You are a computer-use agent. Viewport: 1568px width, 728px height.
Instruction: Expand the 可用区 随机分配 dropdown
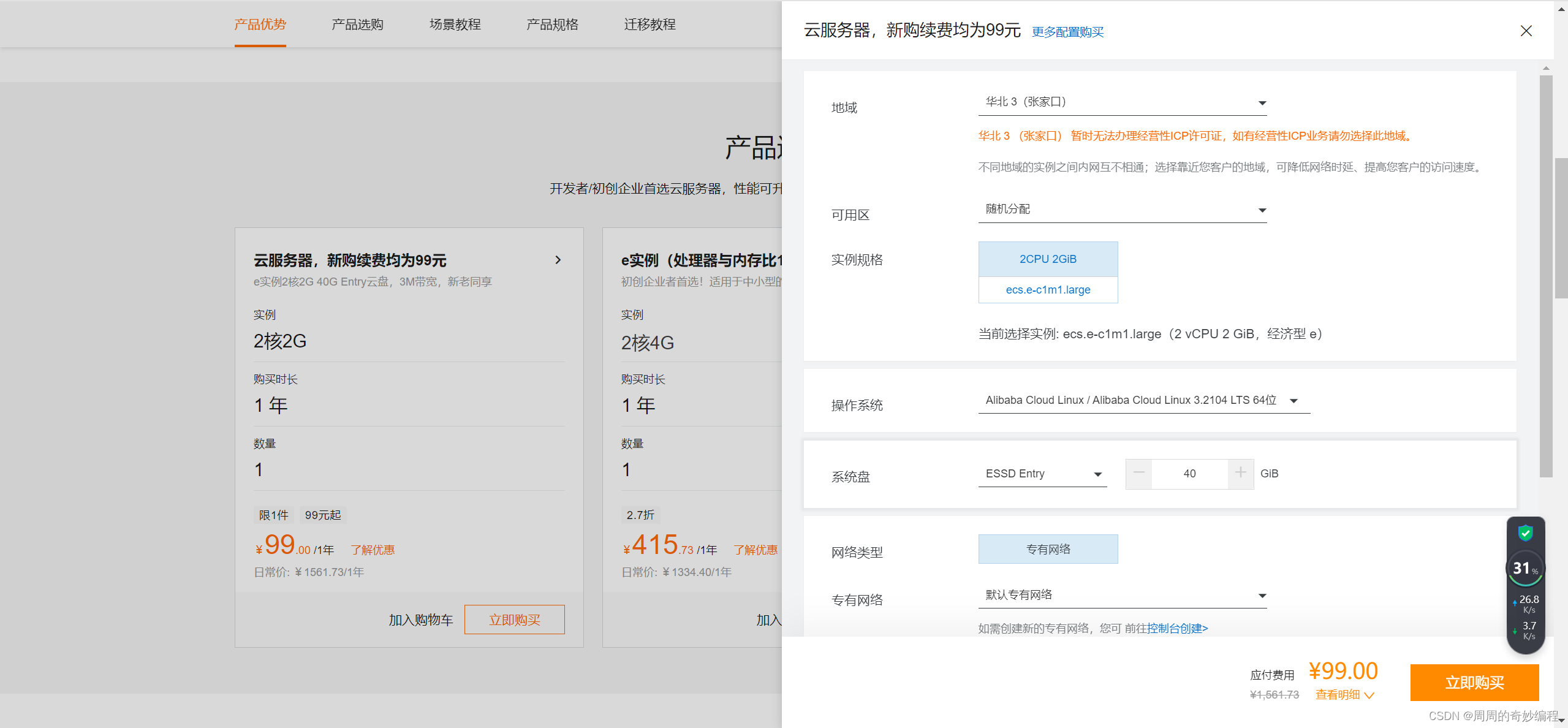tap(1122, 210)
